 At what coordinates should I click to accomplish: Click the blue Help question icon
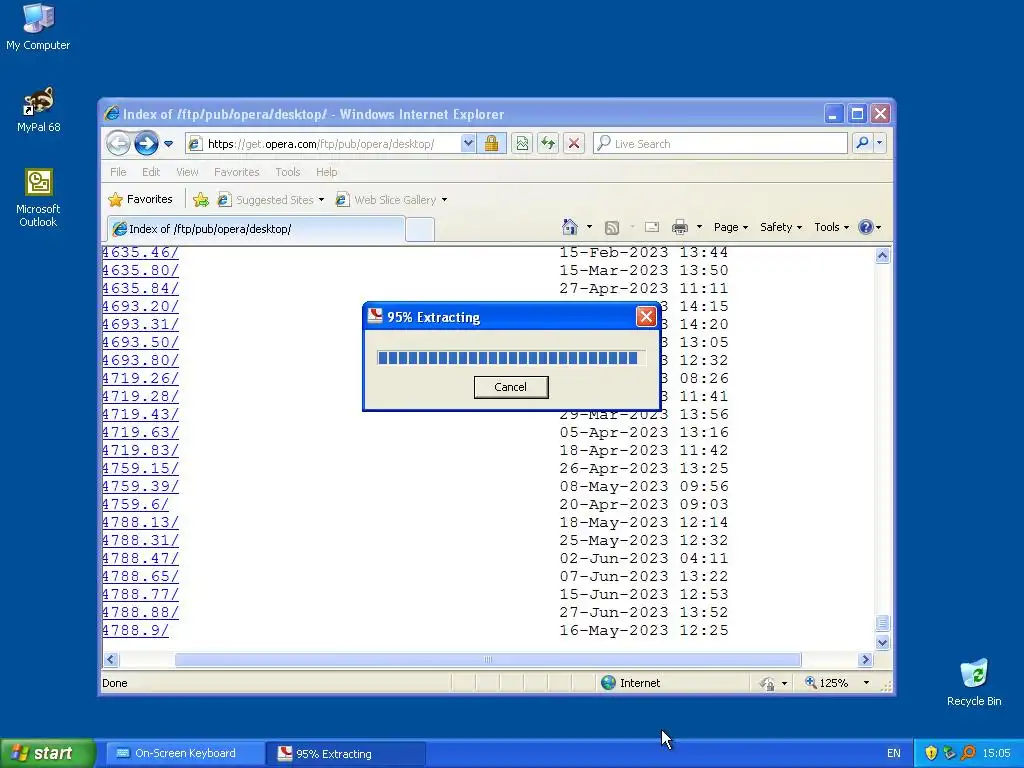pyautogui.click(x=866, y=227)
